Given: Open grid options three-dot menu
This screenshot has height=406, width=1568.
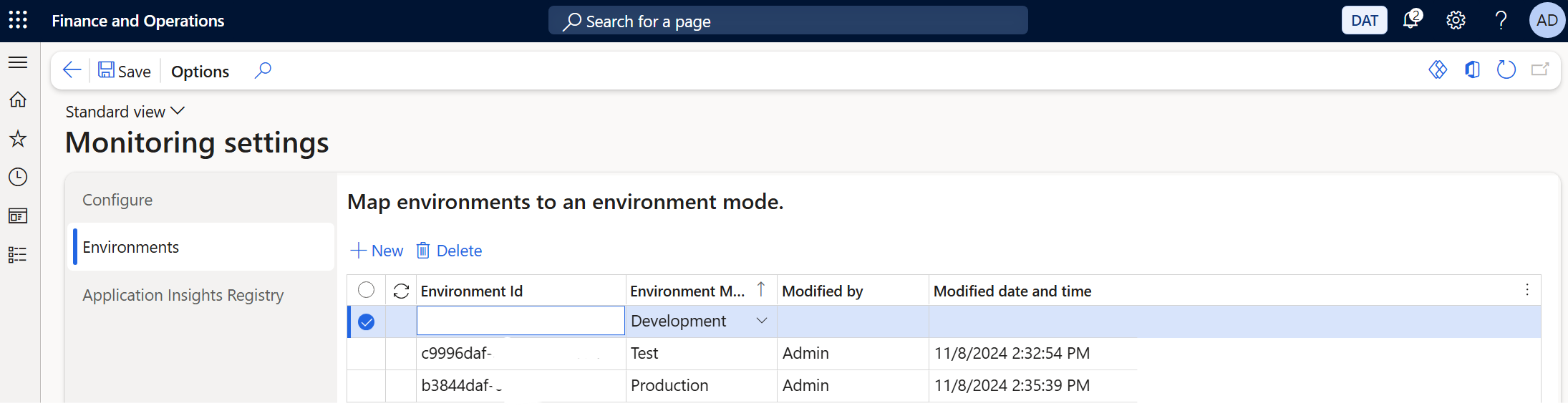Looking at the screenshot, I should (x=1526, y=290).
